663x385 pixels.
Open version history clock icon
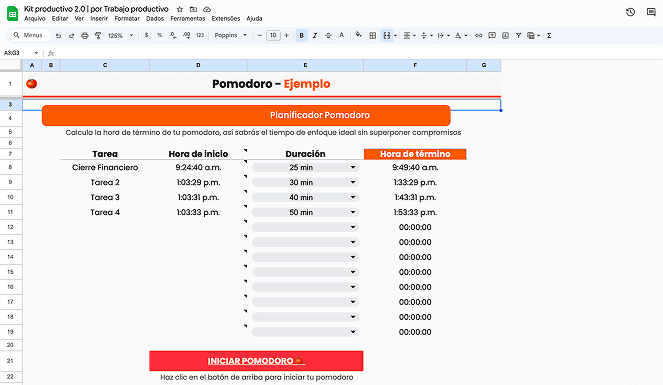point(630,12)
